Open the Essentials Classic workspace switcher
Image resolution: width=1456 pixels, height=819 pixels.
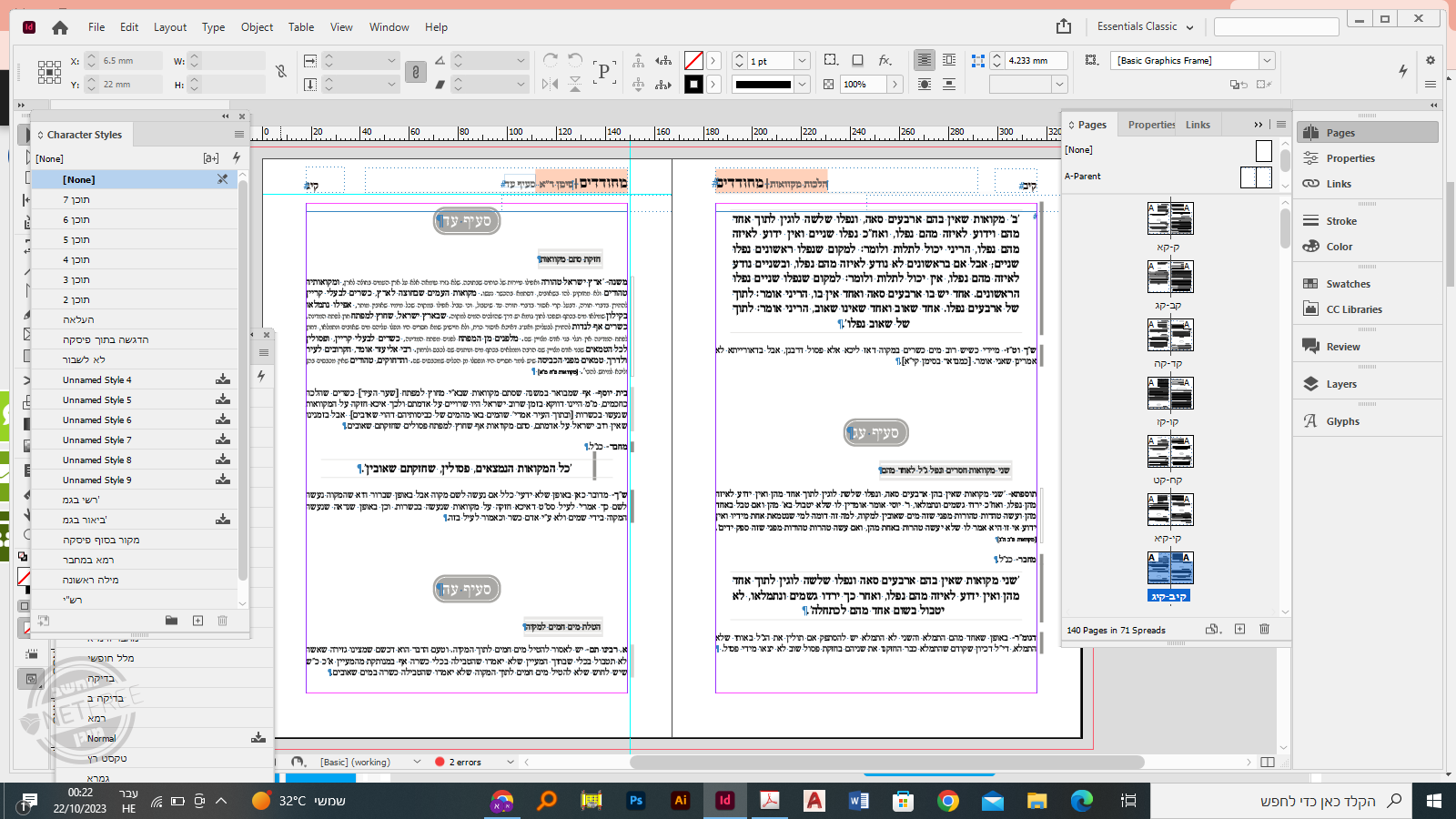pos(1145,26)
